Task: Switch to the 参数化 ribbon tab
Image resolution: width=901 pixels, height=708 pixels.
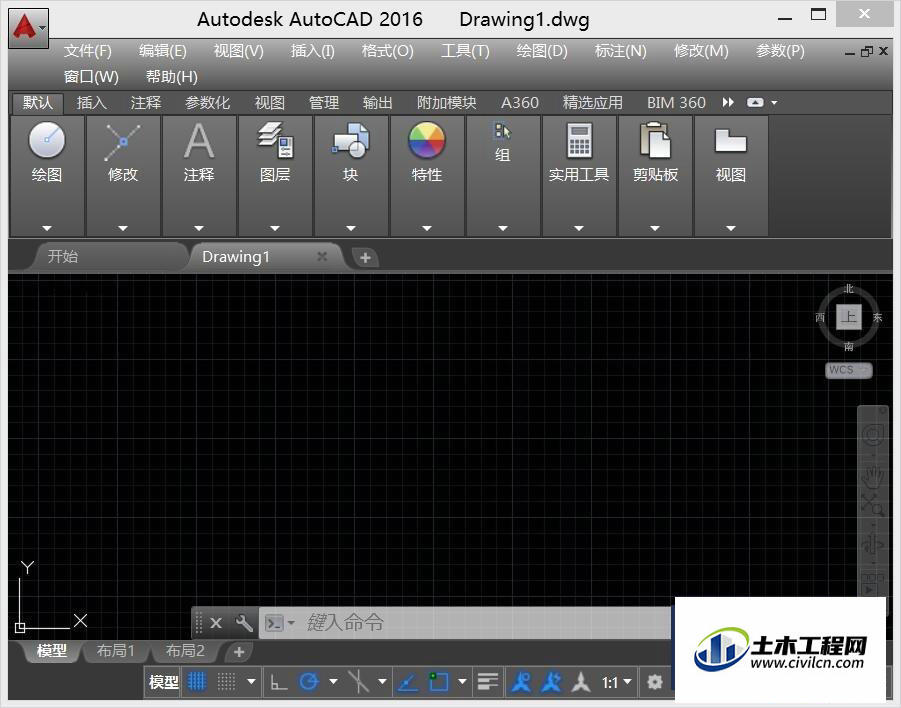Action: click(x=207, y=103)
